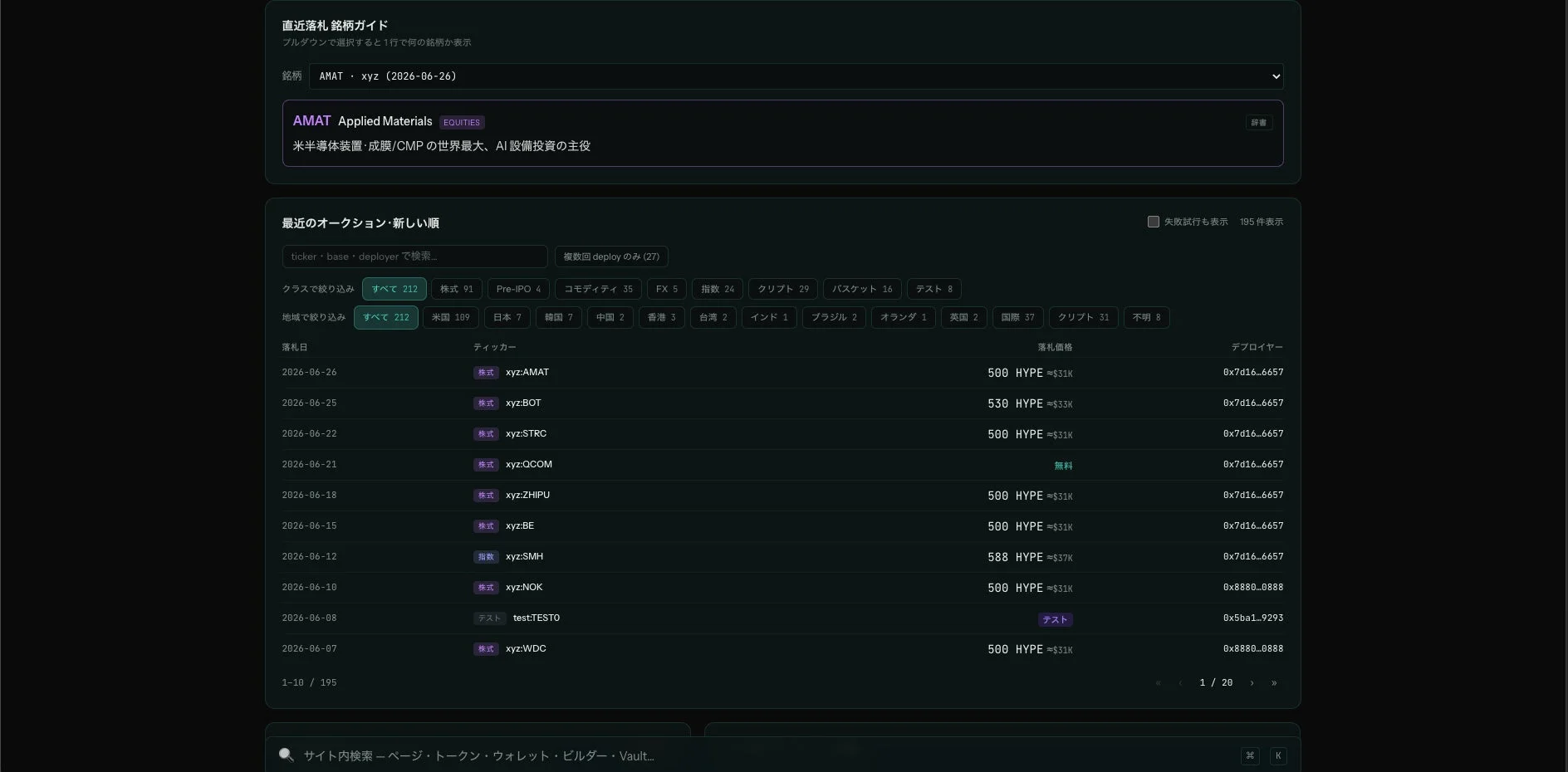Go to previous page of auctions
Screen dimensions: 1568x772
[x=1180, y=682]
